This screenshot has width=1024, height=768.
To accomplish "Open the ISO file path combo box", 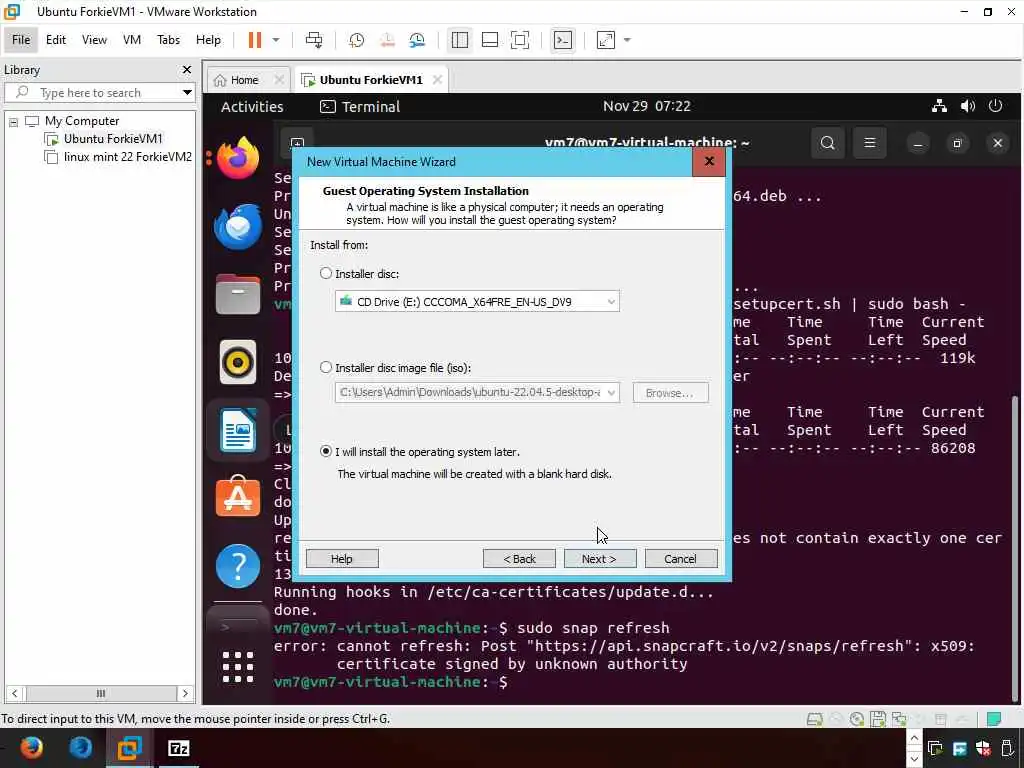I will coord(477,392).
